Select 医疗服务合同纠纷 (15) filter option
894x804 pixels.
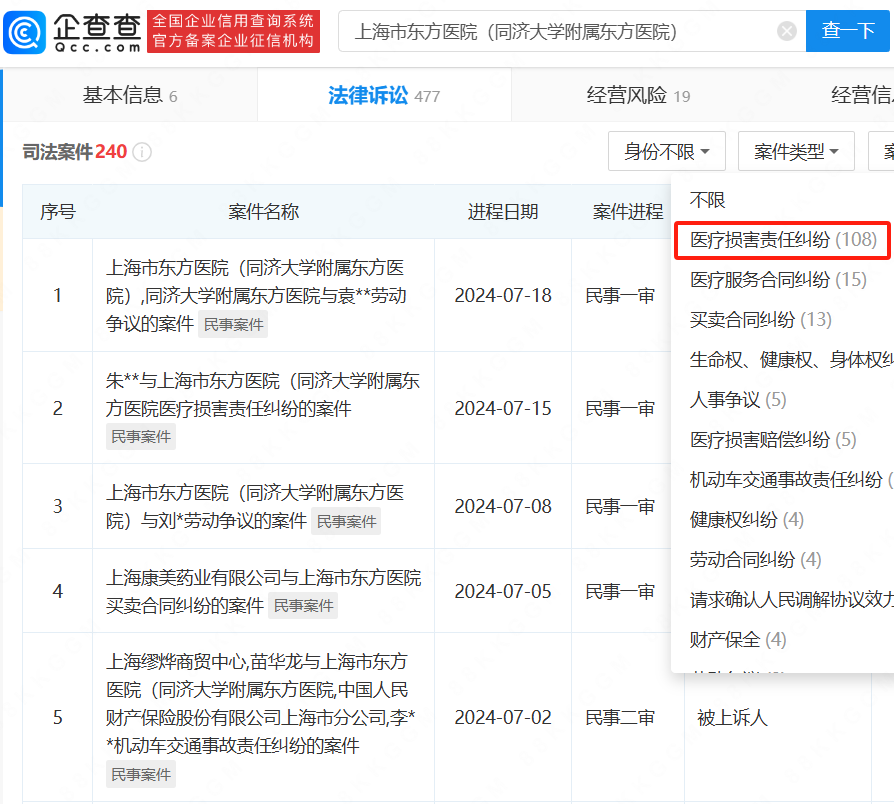[x=777, y=280]
